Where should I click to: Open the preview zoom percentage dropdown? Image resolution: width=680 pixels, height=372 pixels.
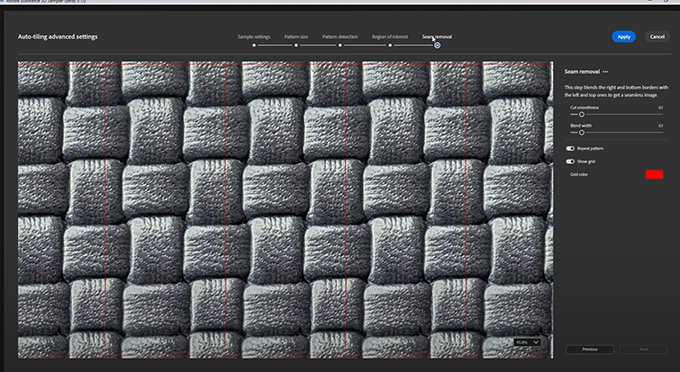527,342
